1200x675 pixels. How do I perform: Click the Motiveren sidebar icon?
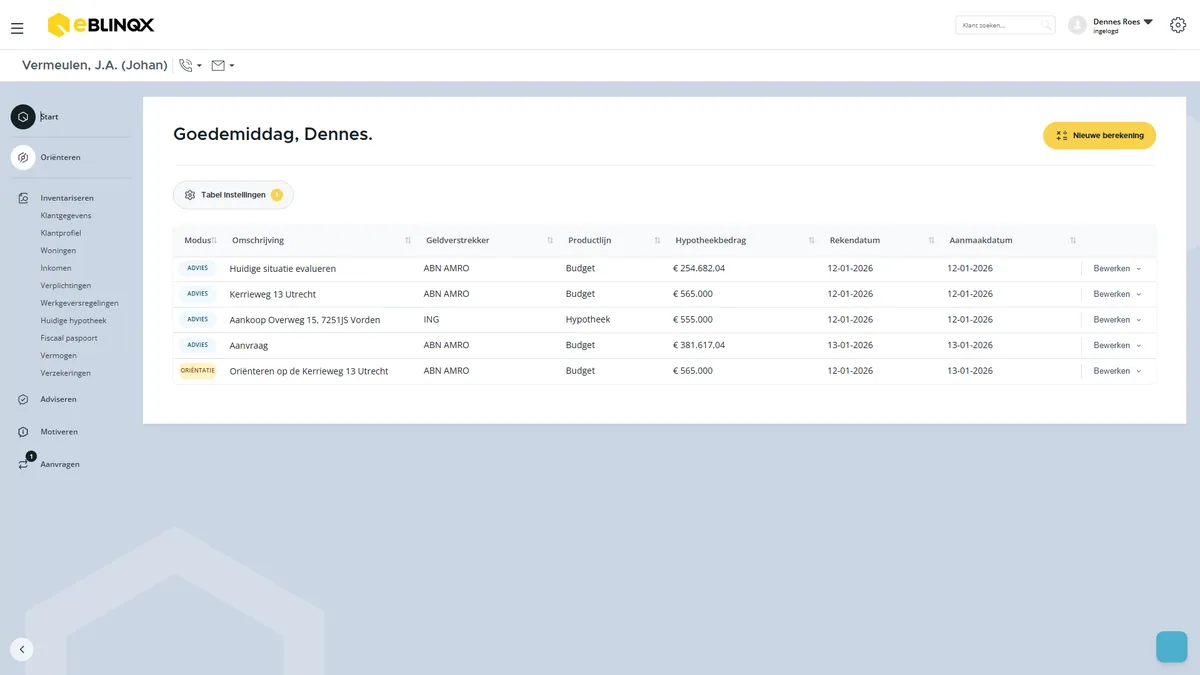click(23, 432)
